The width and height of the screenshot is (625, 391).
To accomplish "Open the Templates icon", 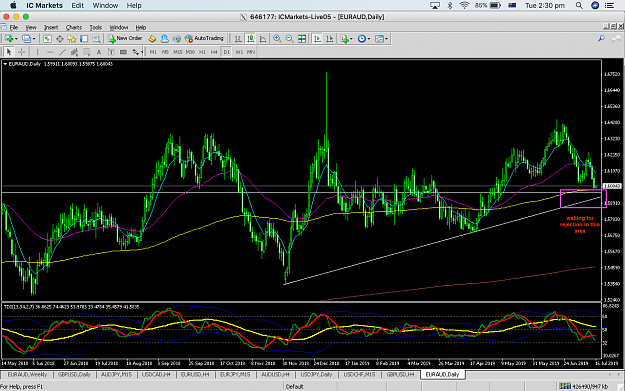I will (379, 39).
